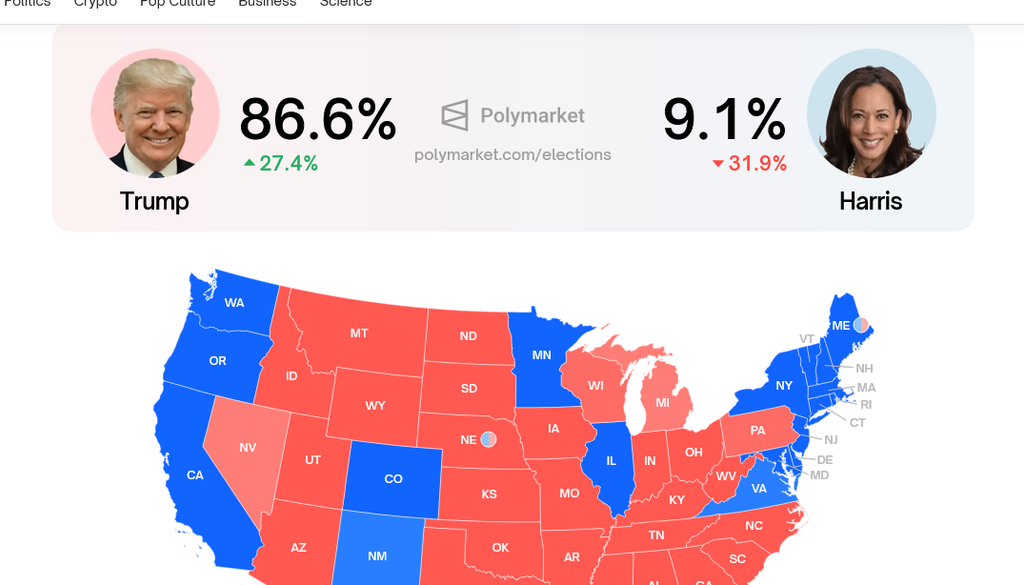This screenshot has height=585, width=1024.
Task: Click Harris's portrait photo
Action: pos(871,113)
